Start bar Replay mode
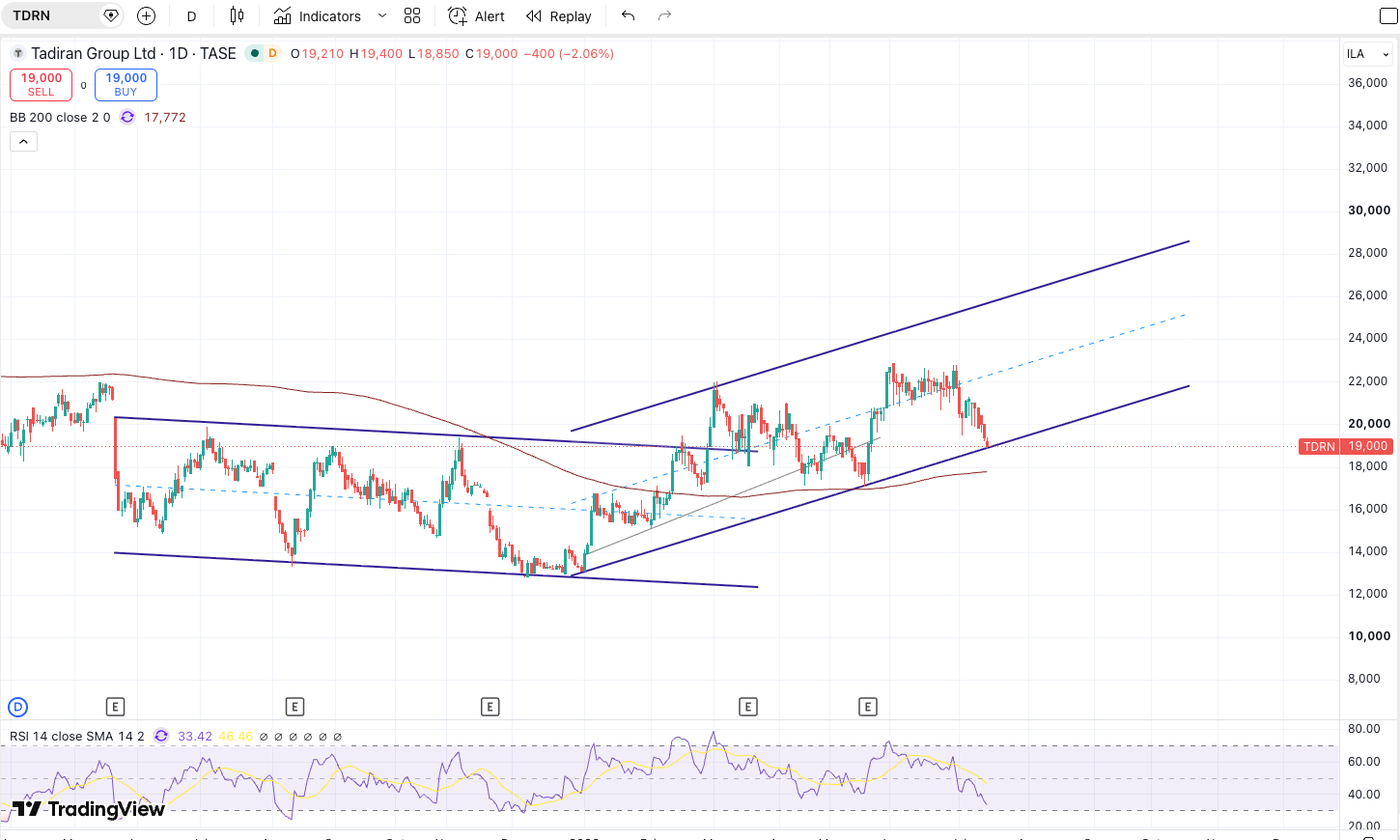 [559, 16]
